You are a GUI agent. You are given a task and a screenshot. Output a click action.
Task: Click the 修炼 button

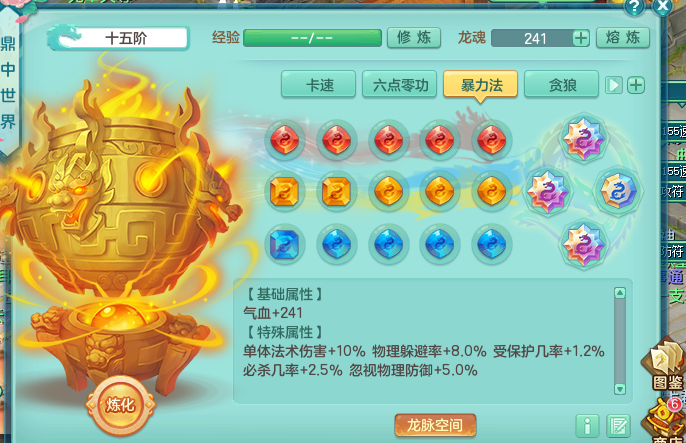[414, 38]
